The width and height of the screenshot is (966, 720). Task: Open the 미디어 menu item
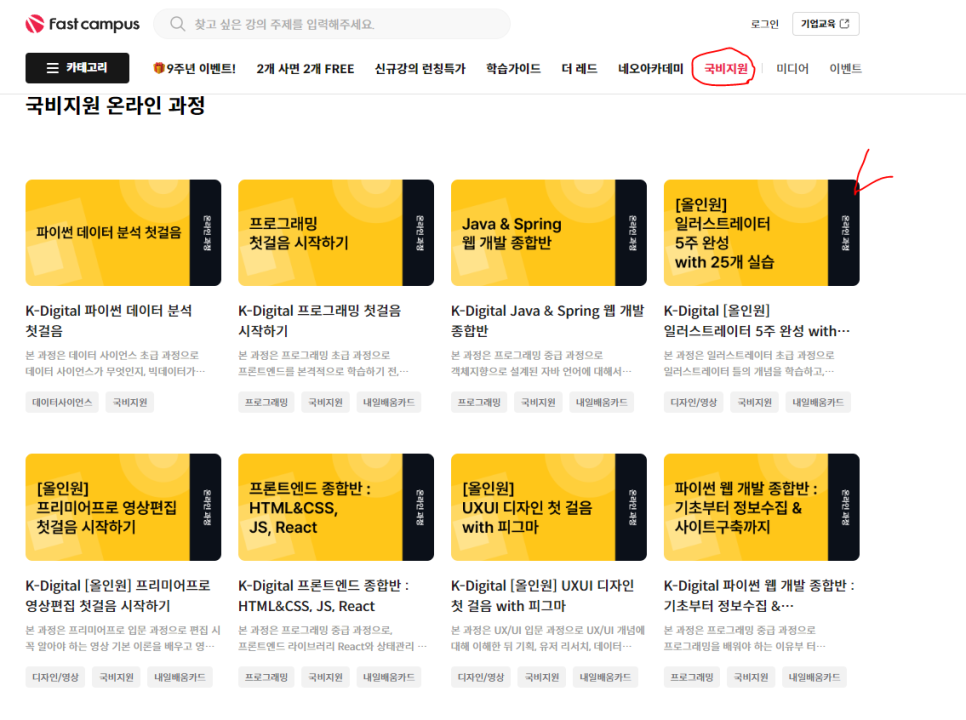(792, 68)
